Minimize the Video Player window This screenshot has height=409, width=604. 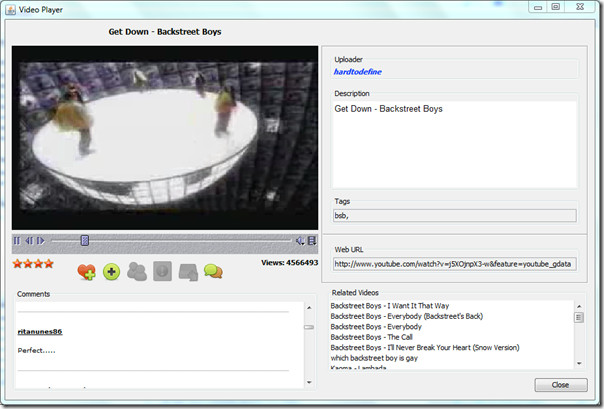click(x=538, y=7)
